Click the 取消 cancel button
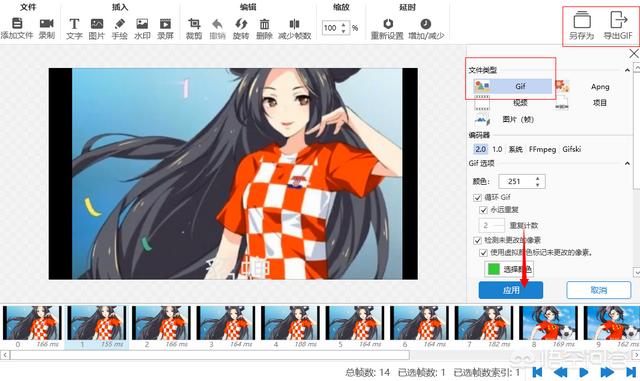 pyautogui.click(x=599, y=290)
